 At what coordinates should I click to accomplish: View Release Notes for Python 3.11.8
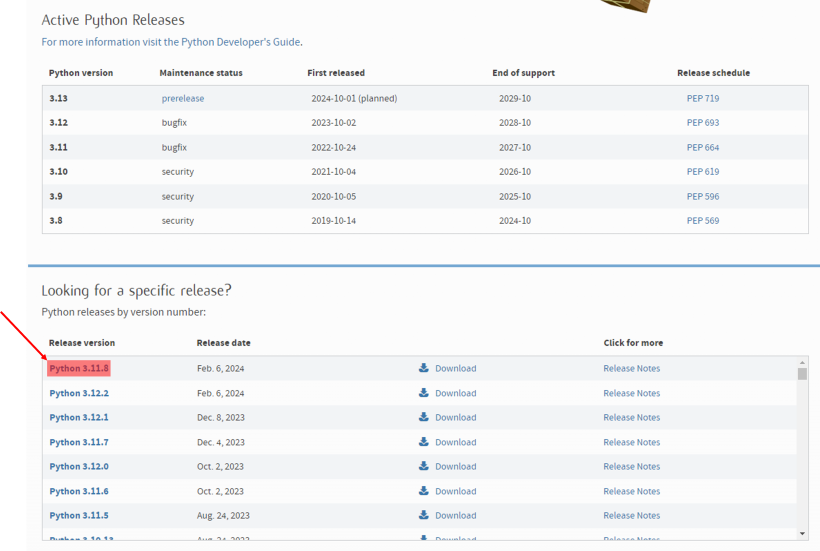(632, 369)
